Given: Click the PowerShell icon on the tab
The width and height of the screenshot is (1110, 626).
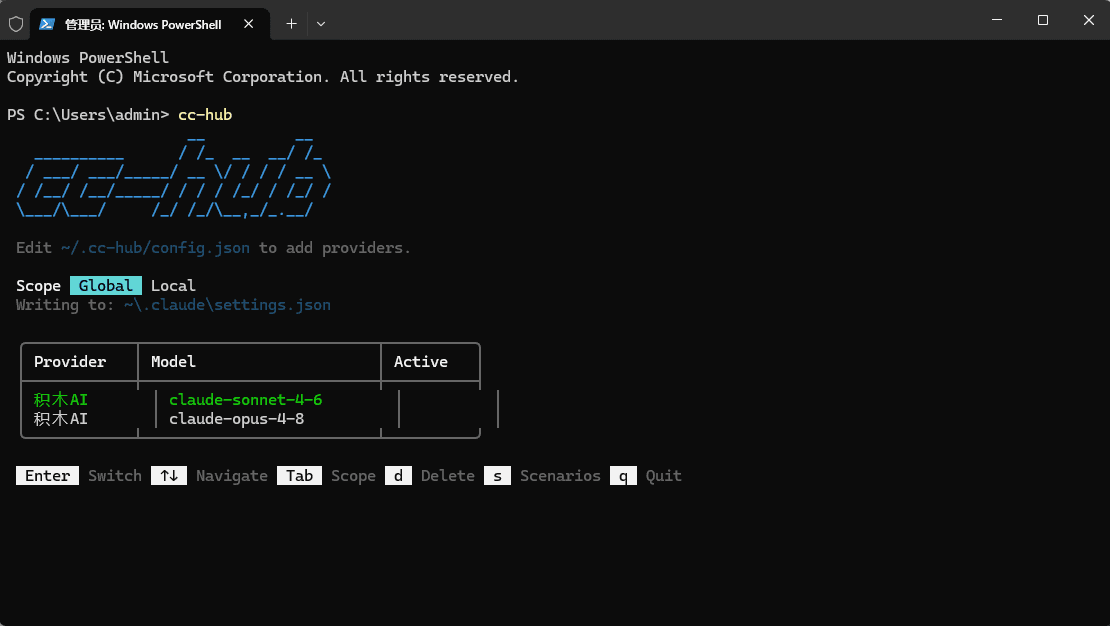Looking at the screenshot, I should 47,24.
